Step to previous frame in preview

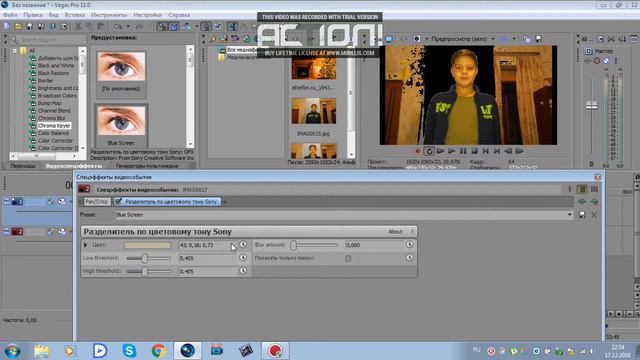pos(508,151)
